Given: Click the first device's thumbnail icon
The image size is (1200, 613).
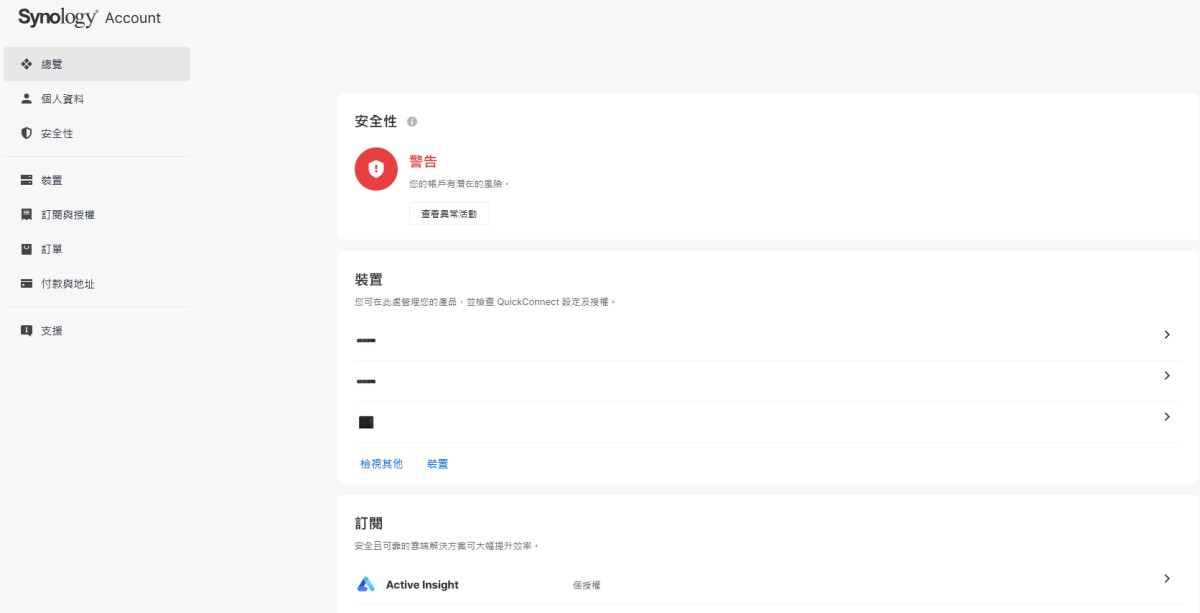Looking at the screenshot, I should [x=366, y=341].
